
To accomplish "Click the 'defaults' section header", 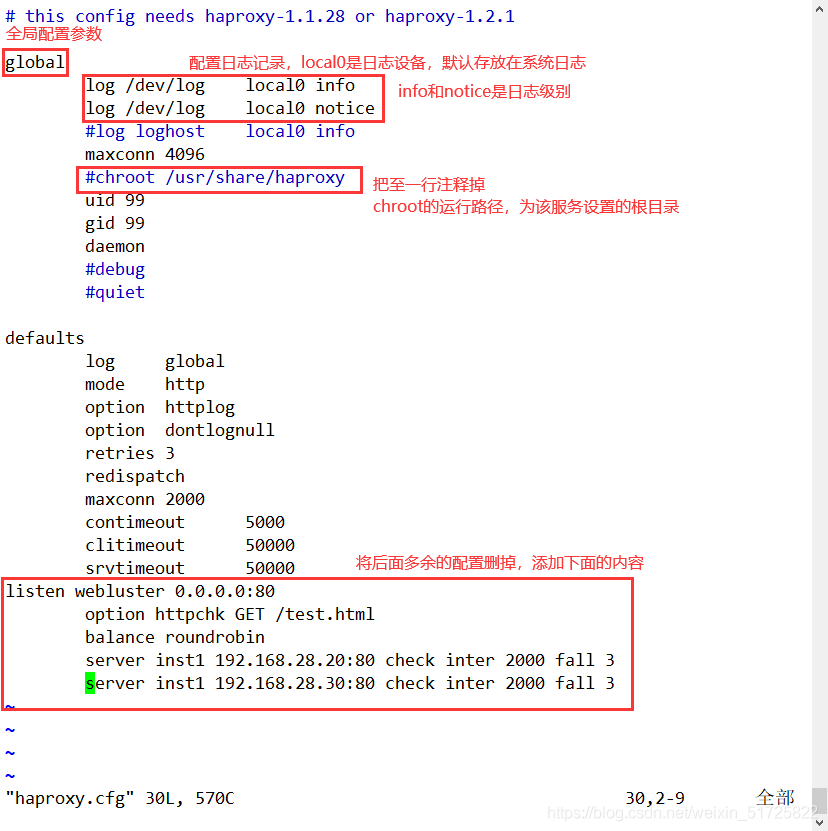I will [45, 338].
